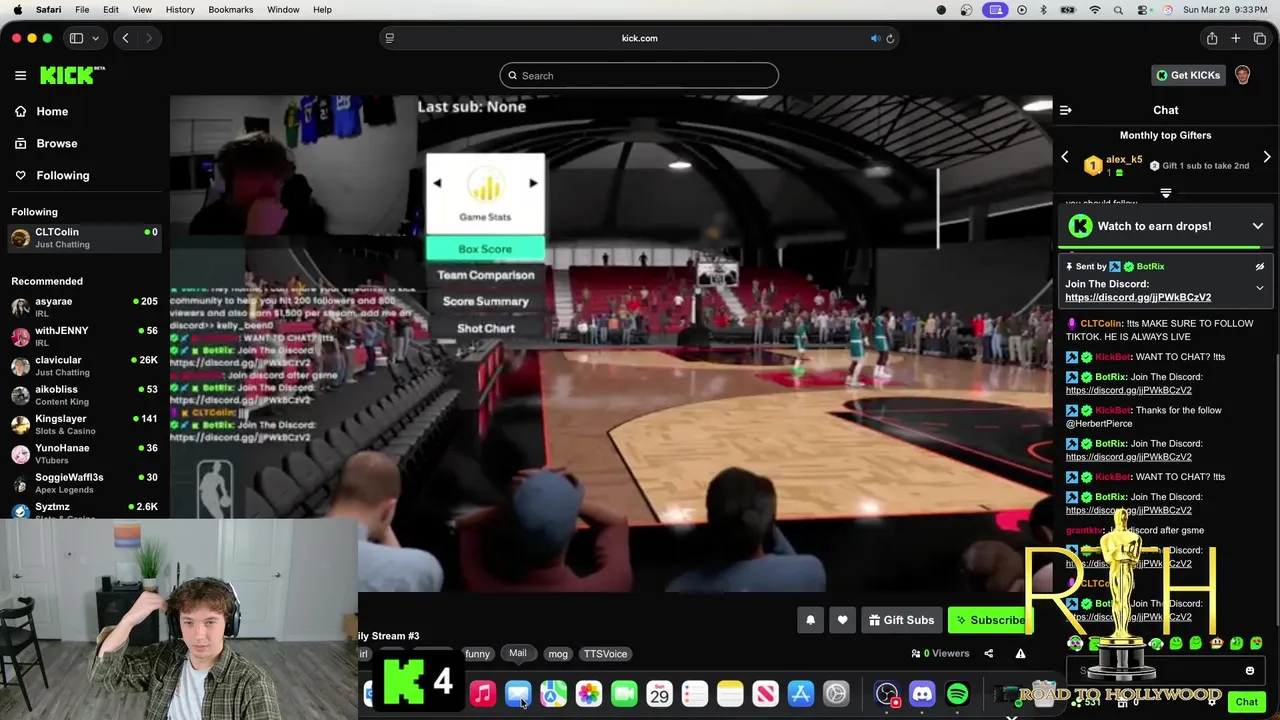Screen dimensions: 1280x720
Task: Click the Get KICKs button
Action: 1188,75
